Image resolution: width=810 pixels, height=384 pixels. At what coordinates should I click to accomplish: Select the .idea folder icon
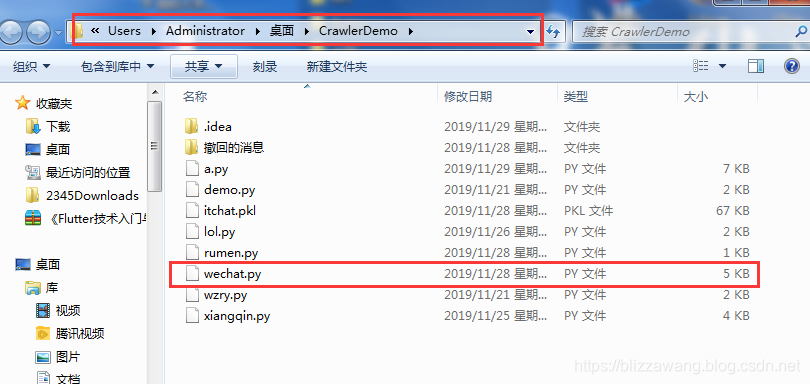pyautogui.click(x=191, y=126)
